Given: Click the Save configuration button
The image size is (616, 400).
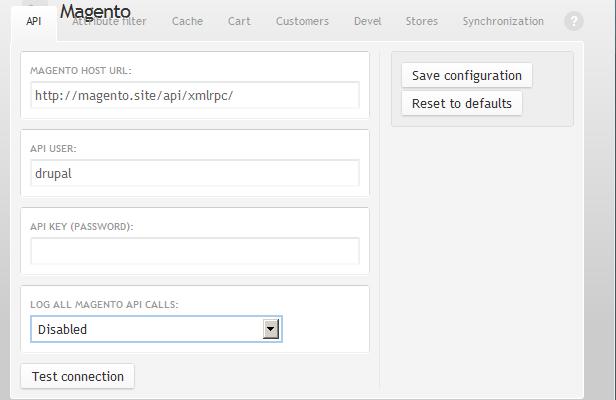Looking at the screenshot, I should click(x=467, y=76).
